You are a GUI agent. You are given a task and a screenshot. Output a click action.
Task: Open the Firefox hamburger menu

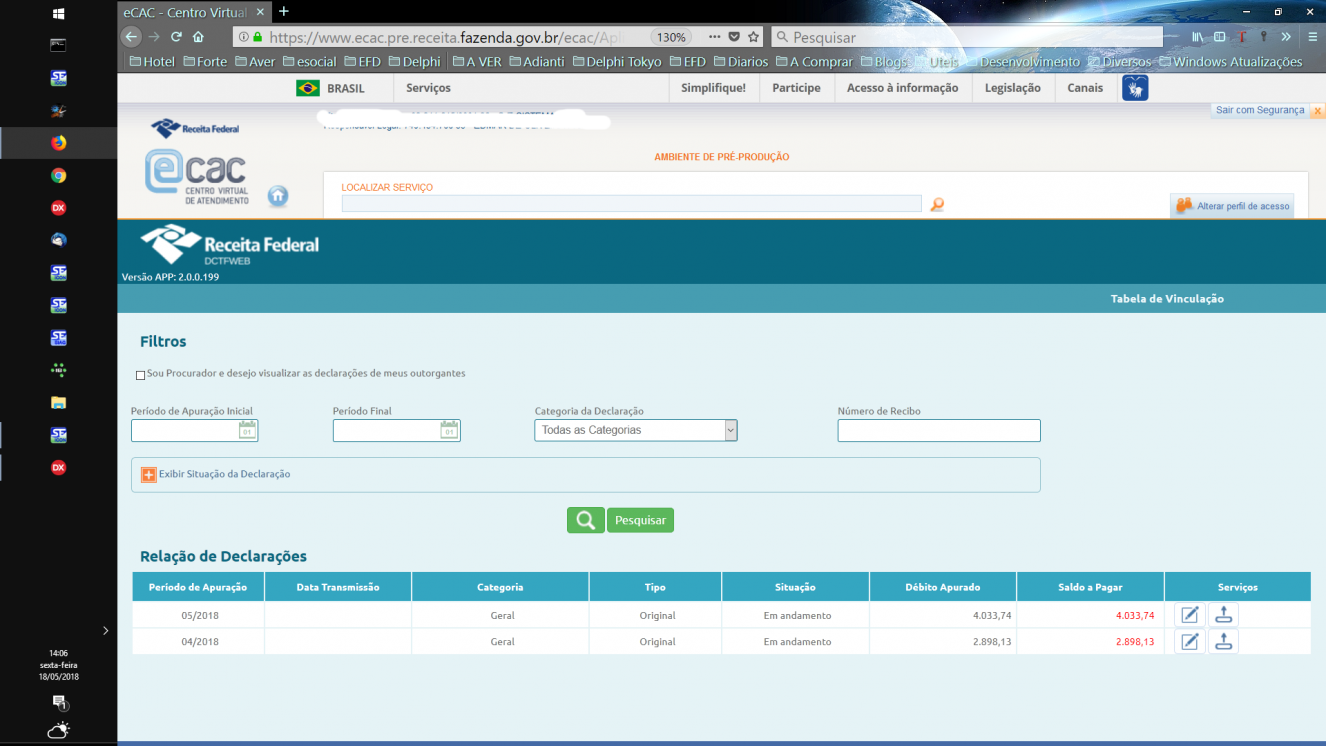click(1312, 37)
